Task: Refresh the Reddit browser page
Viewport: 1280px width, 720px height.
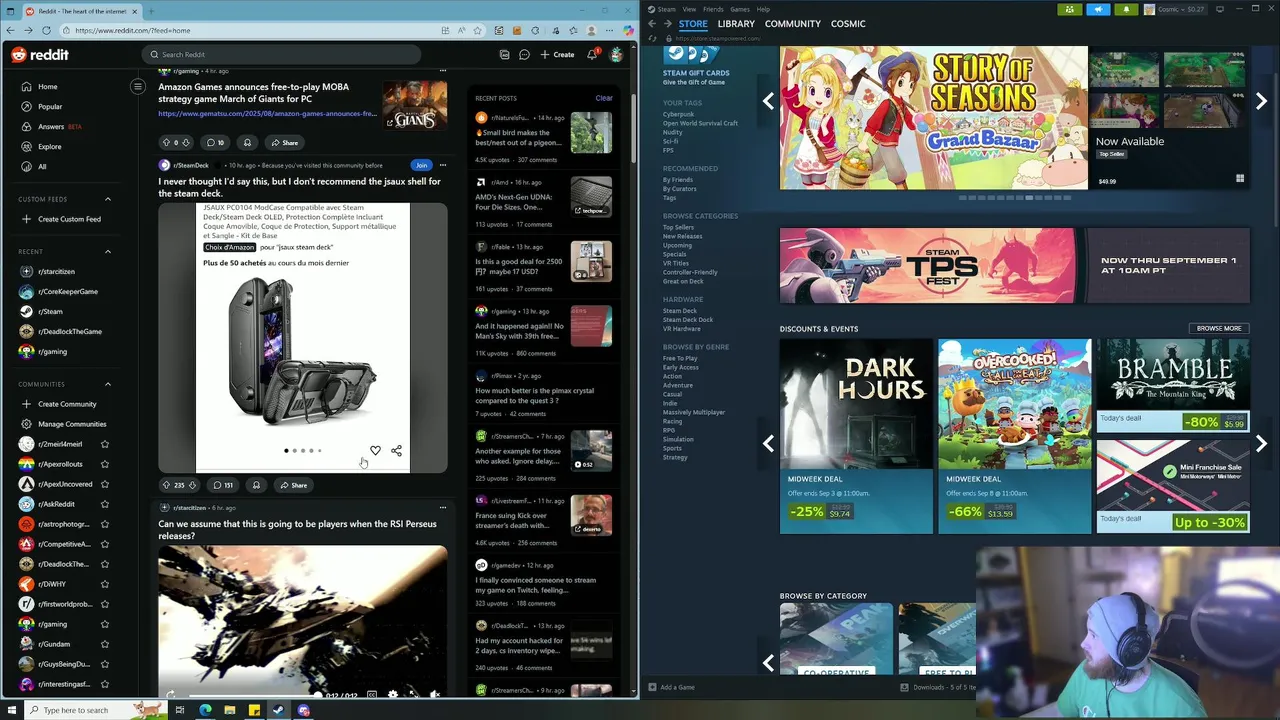Action: (x=47, y=30)
